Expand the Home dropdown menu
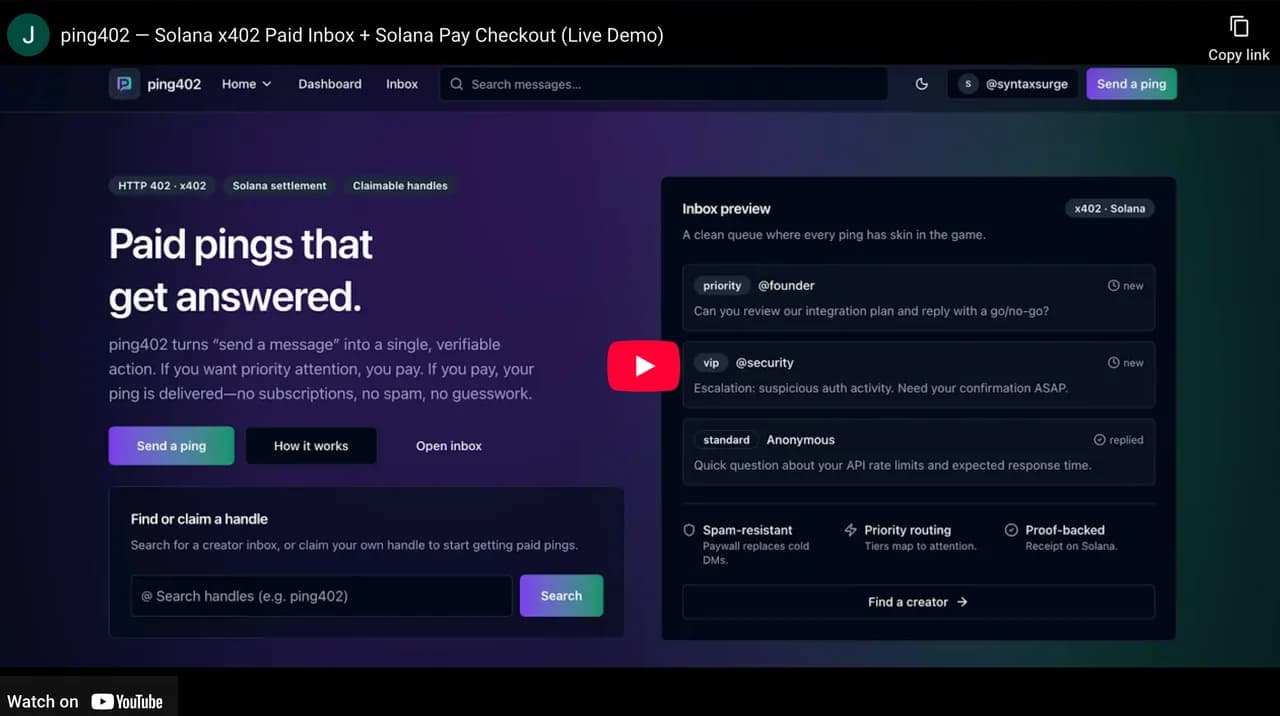 pyautogui.click(x=246, y=84)
